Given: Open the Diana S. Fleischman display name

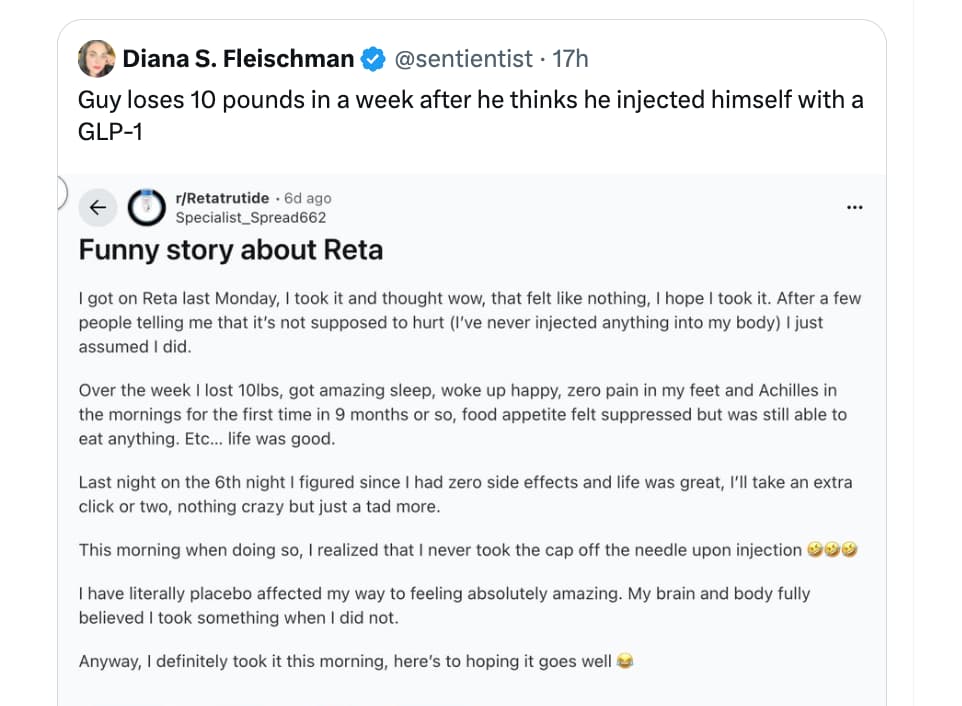Looking at the screenshot, I should pos(238,60).
